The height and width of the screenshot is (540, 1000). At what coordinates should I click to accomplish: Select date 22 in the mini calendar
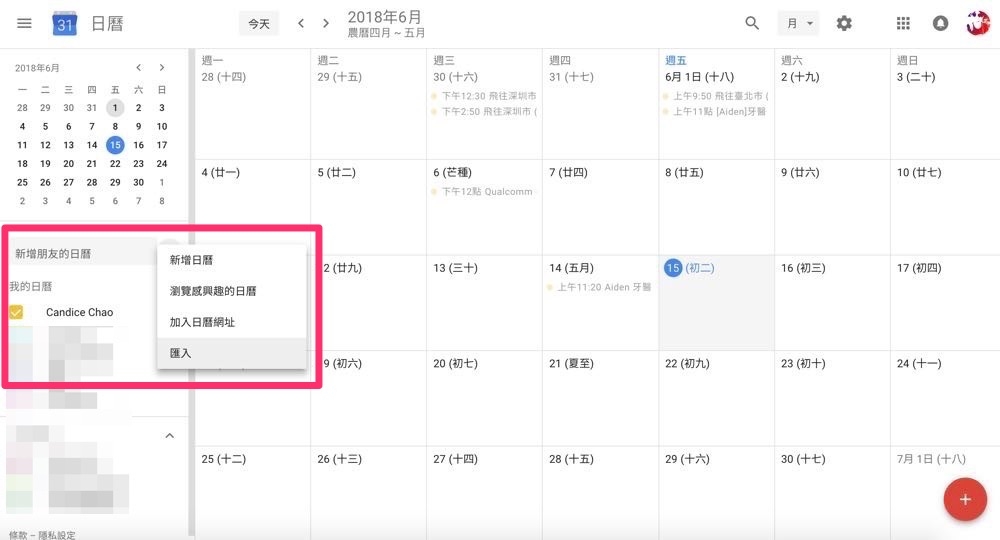(x=115, y=164)
